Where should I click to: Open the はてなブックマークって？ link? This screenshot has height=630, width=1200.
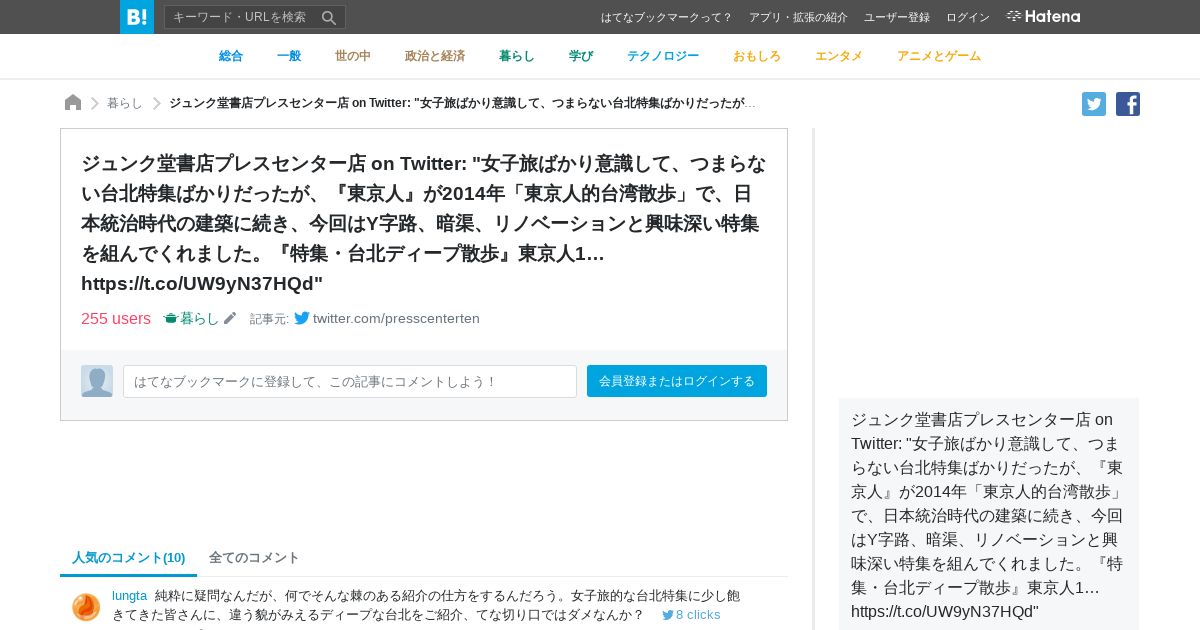(x=666, y=17)
